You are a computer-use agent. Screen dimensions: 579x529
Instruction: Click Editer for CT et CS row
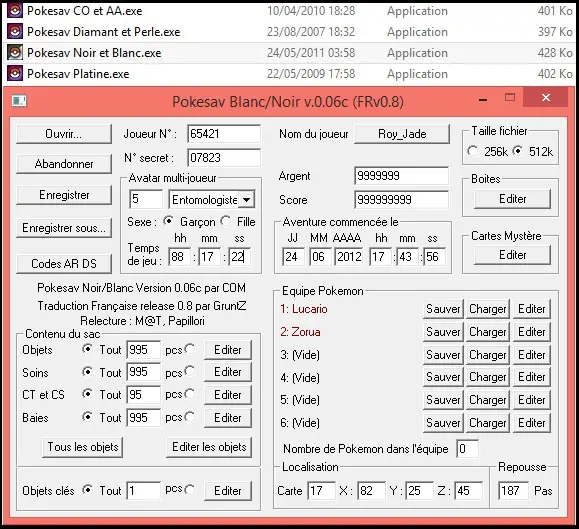pyautogui.click(x=228, y=395)
